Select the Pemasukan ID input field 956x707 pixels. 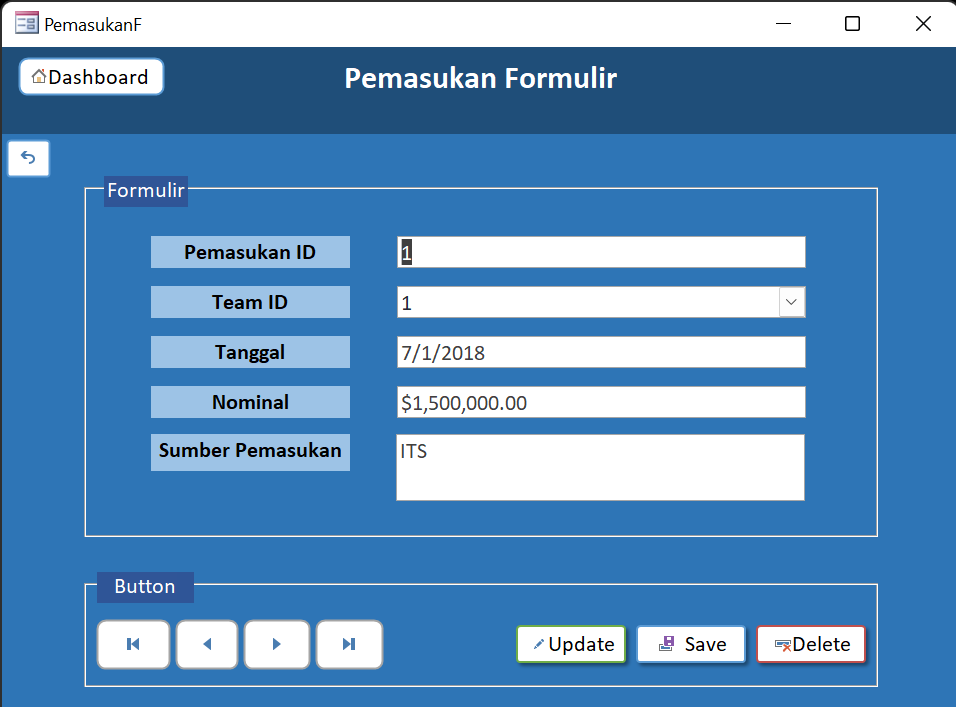click(600, 252)
